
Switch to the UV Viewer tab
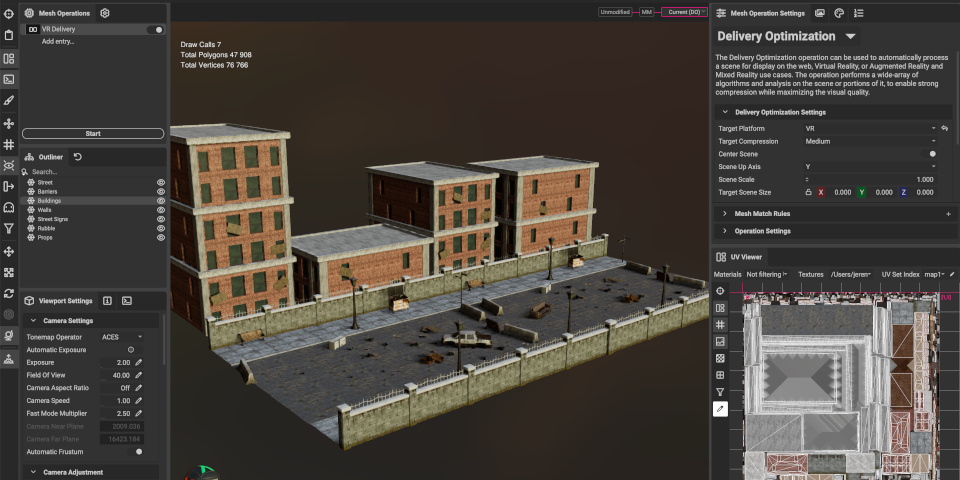(x=746, y=257)
